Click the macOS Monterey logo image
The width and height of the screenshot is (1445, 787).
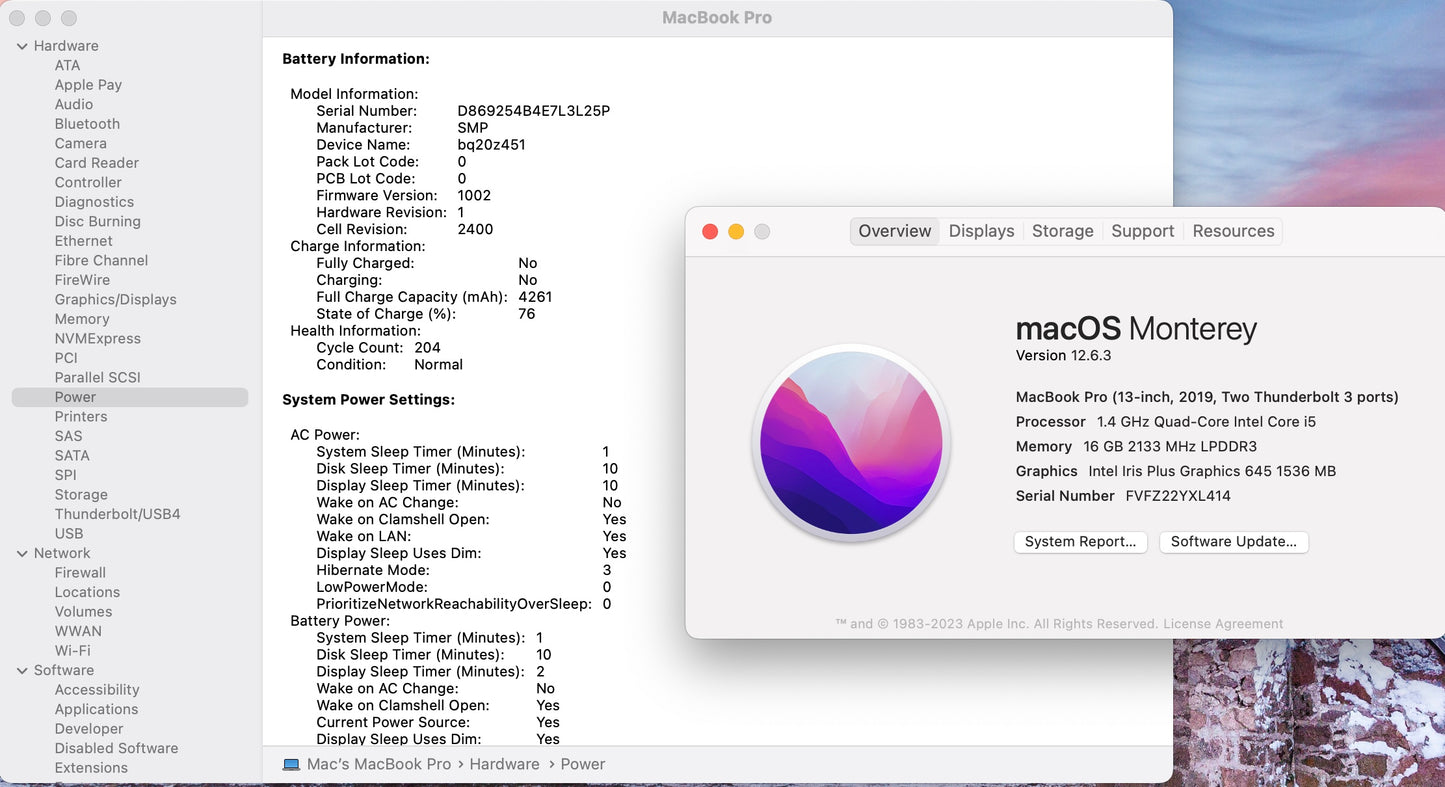pos(851,443)
